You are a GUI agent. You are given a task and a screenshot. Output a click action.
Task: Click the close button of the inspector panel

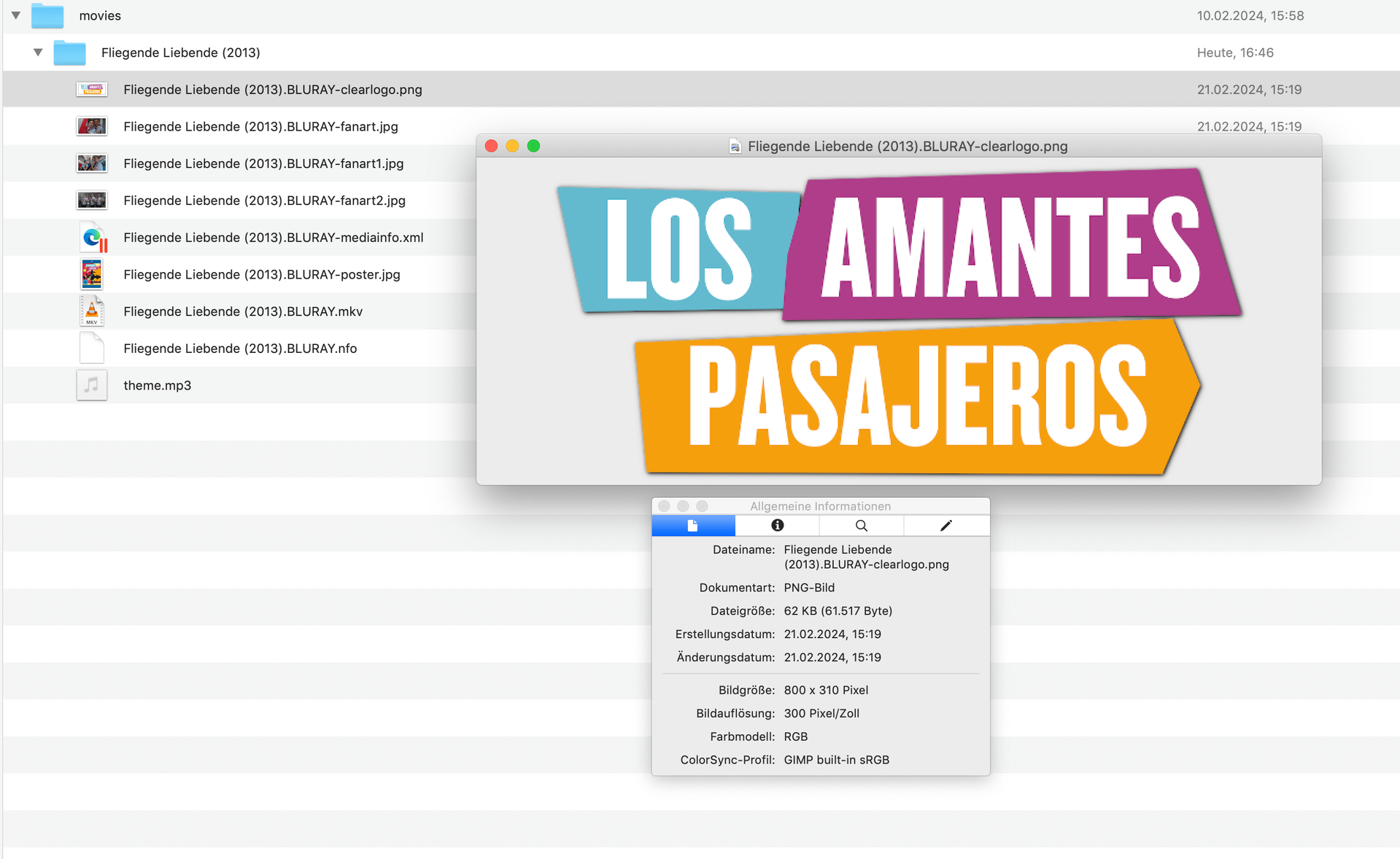pyautogui.click(x=664, y=506)
